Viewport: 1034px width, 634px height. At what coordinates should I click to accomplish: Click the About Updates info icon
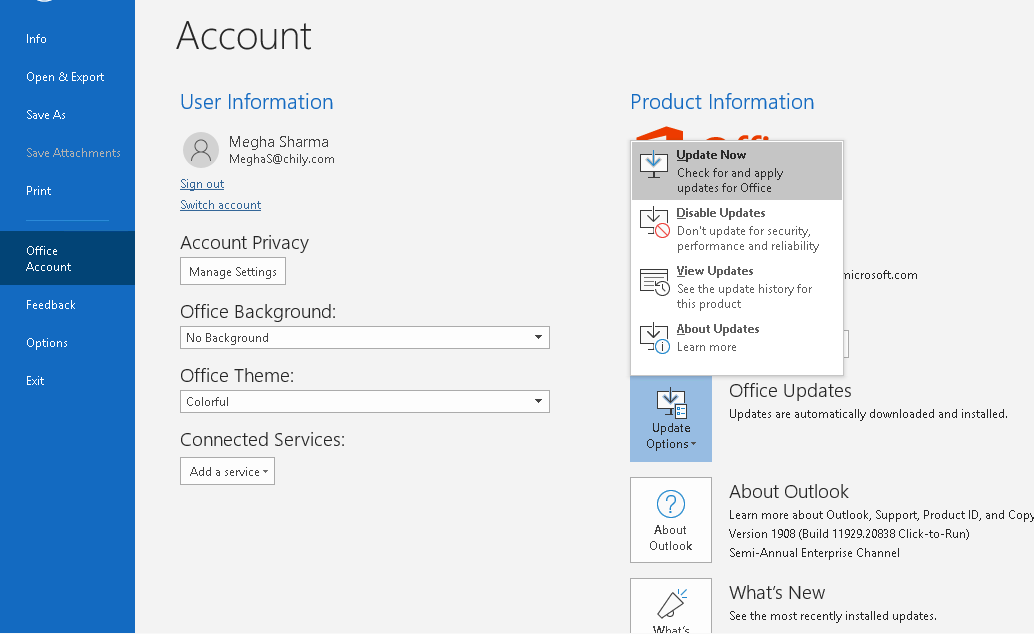pos(655,338)
